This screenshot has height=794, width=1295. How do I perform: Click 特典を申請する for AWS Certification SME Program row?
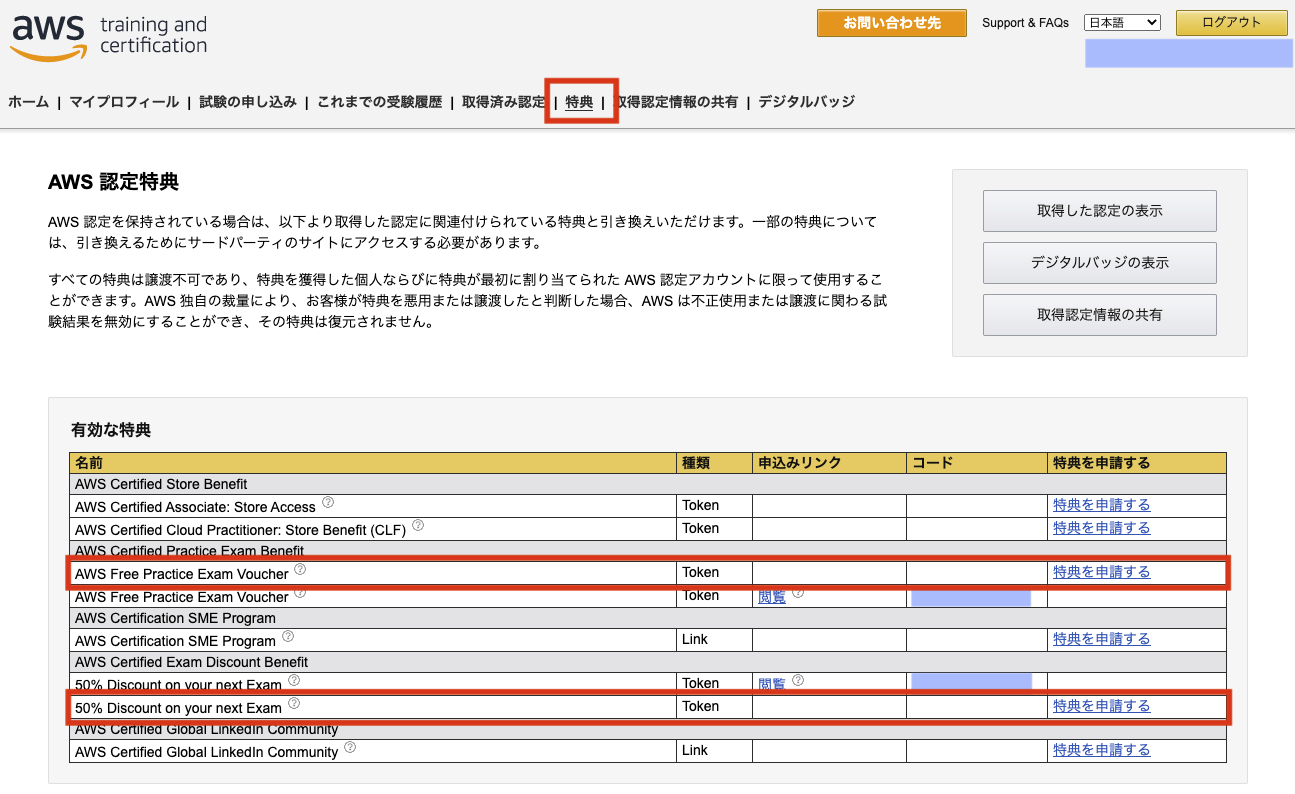point(1101,639)
